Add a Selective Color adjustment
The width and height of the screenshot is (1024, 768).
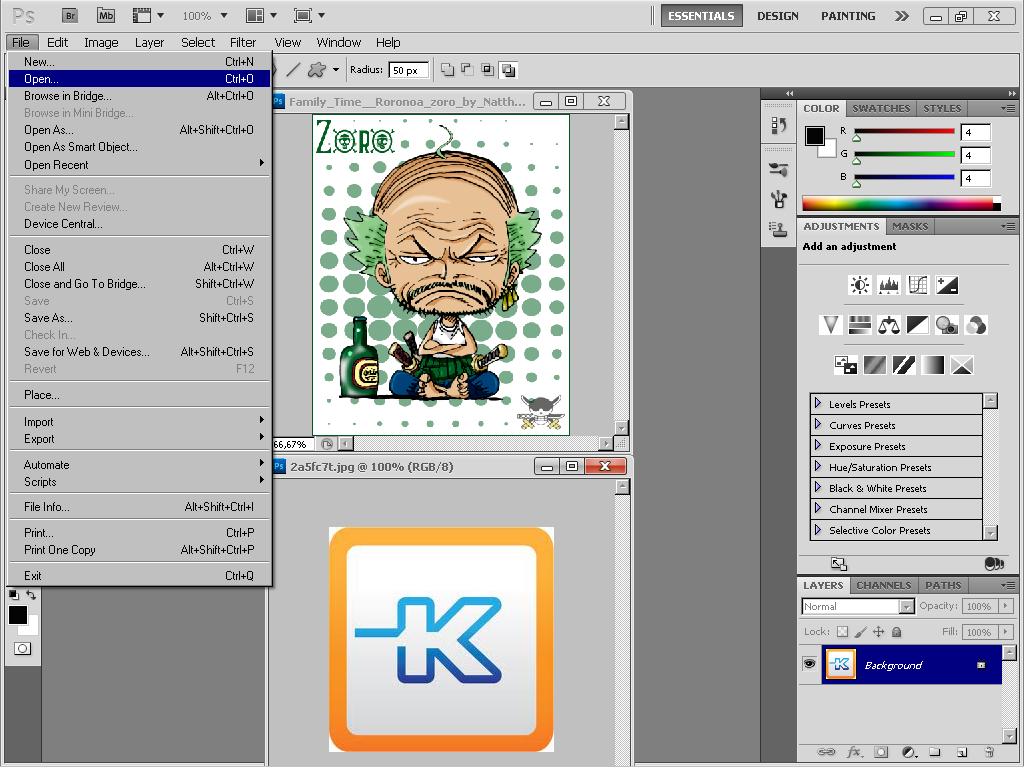pyautogui.click(x=962, y=364)
